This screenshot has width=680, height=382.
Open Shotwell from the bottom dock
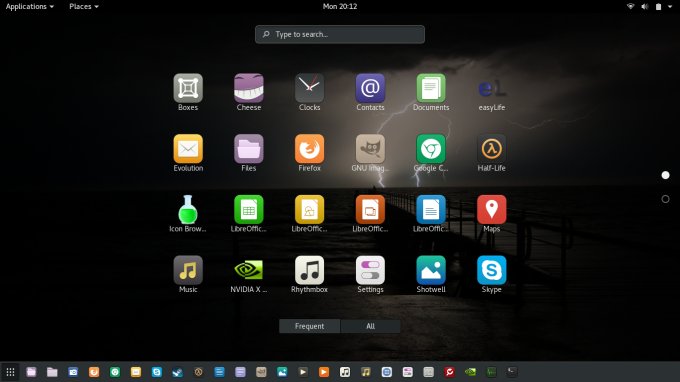282,372
